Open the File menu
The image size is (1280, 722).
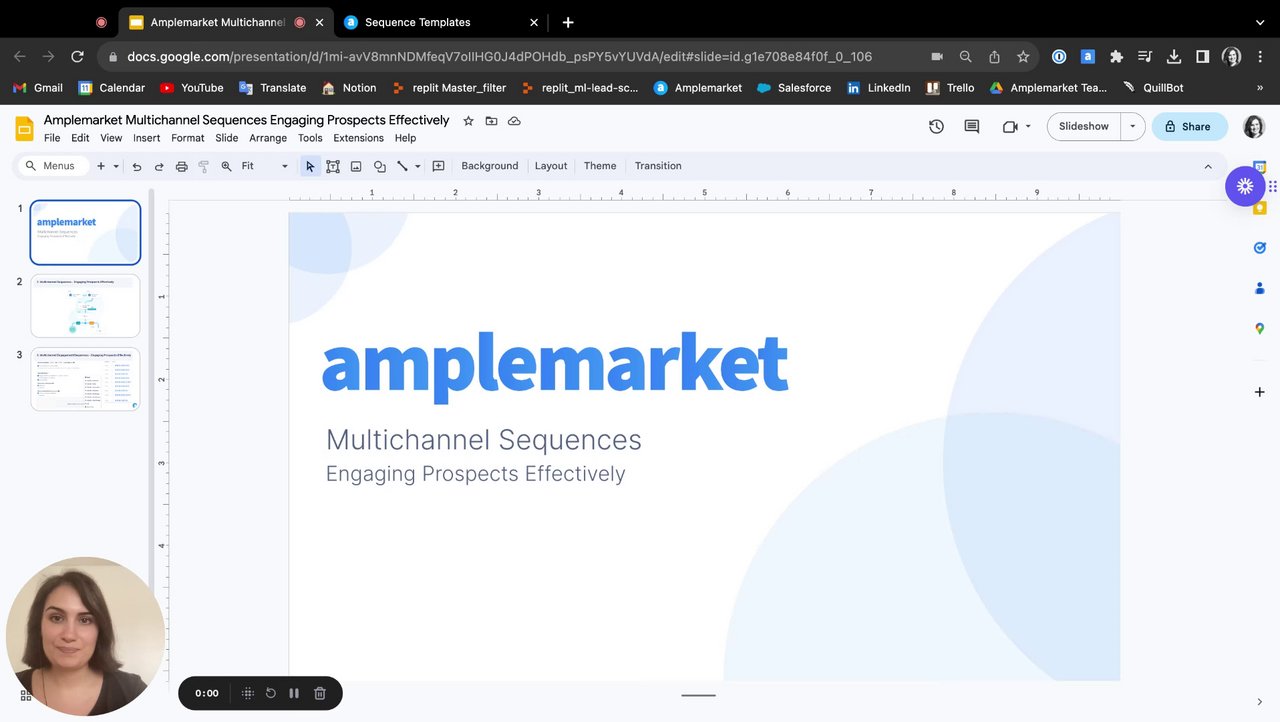[x=52, y=138]
